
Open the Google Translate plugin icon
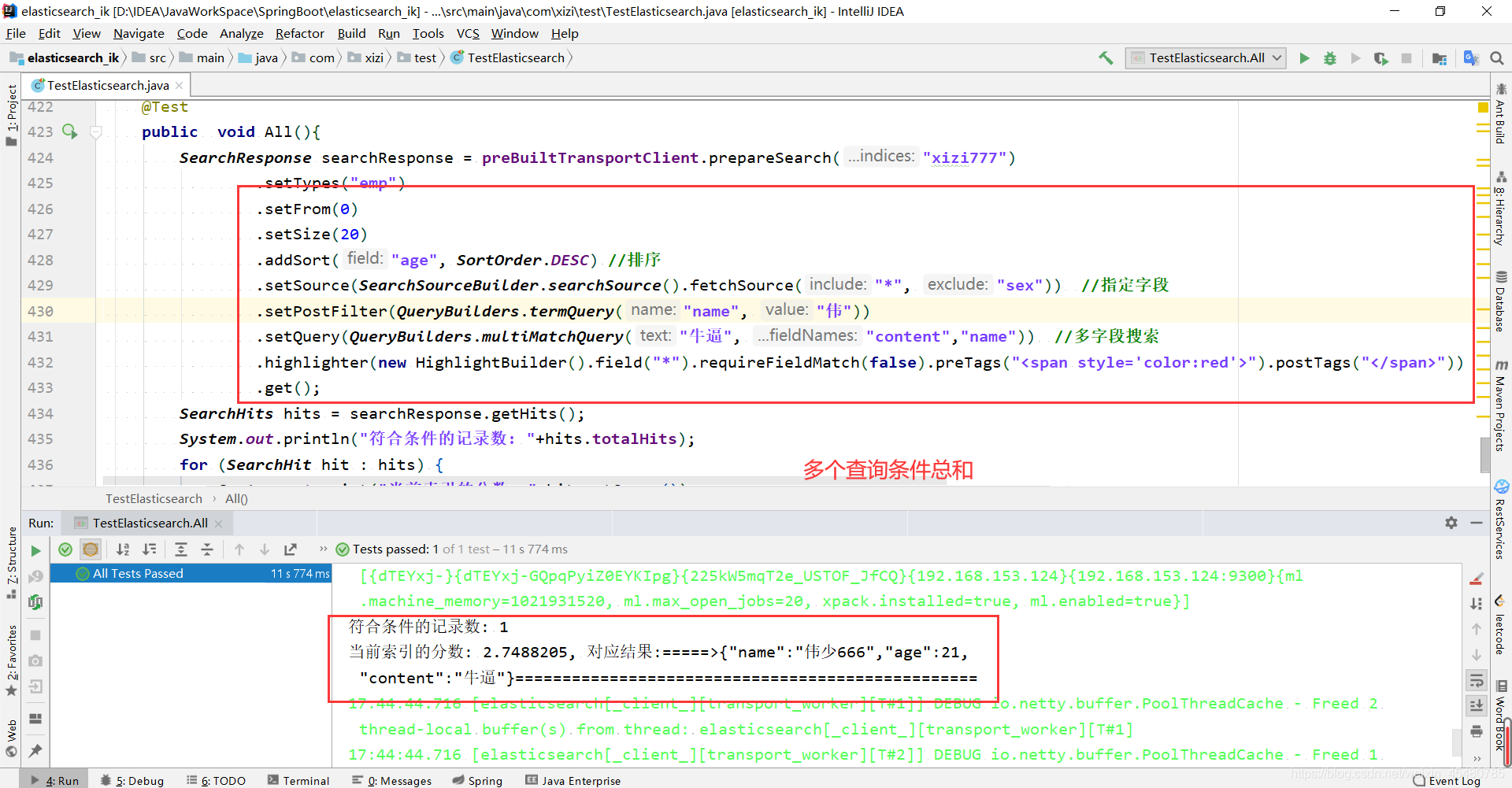pos(1470,58)
